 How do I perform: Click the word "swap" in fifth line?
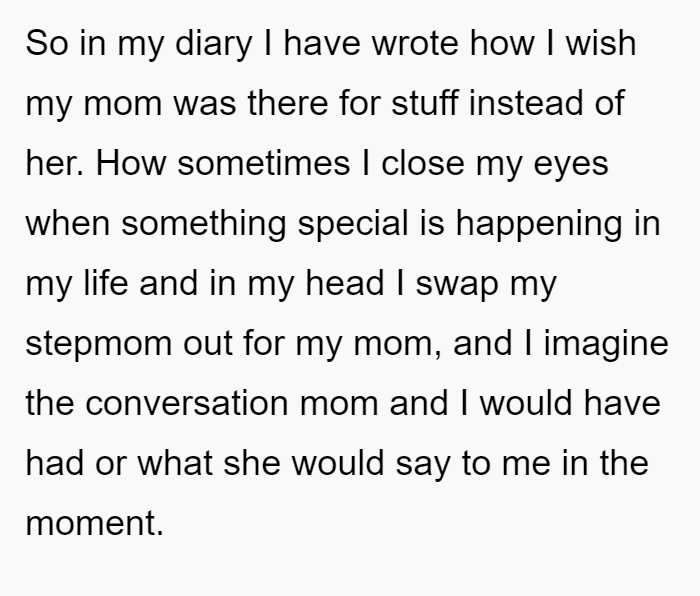tap(457, 284)
